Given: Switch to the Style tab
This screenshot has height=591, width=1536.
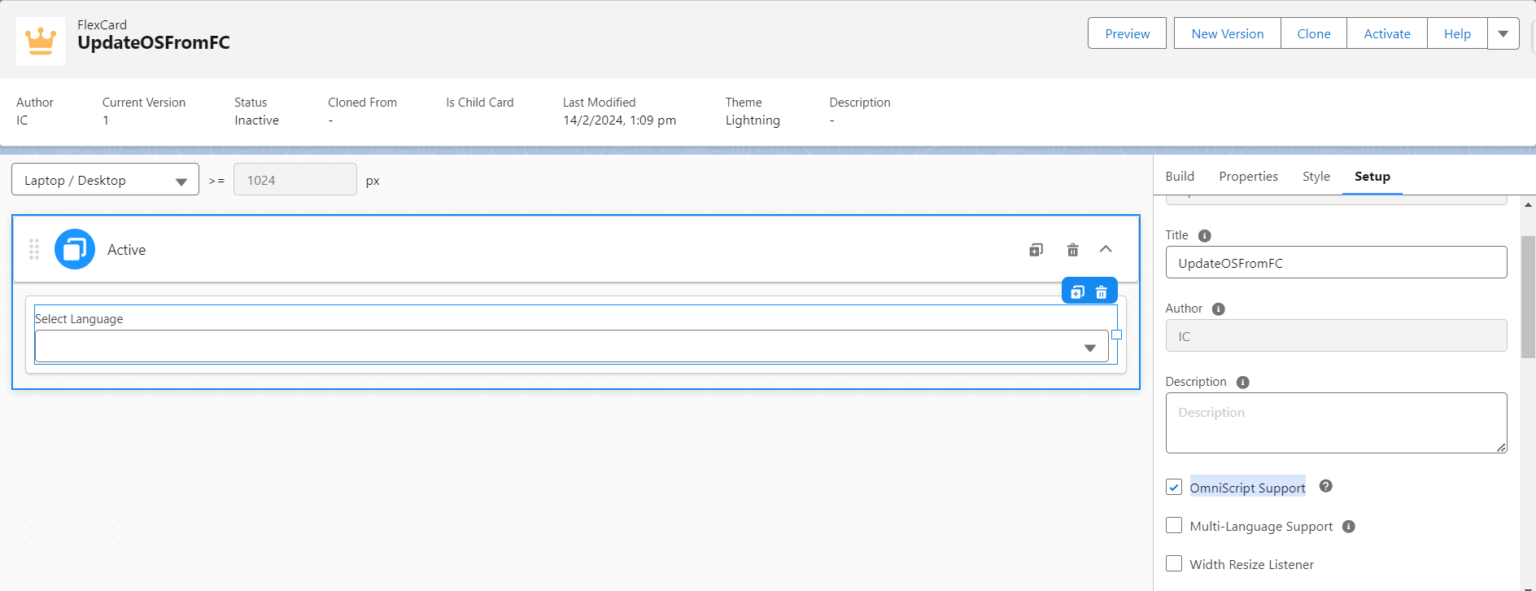Looking at the screenshot, I should click(x=1316, y=176).
